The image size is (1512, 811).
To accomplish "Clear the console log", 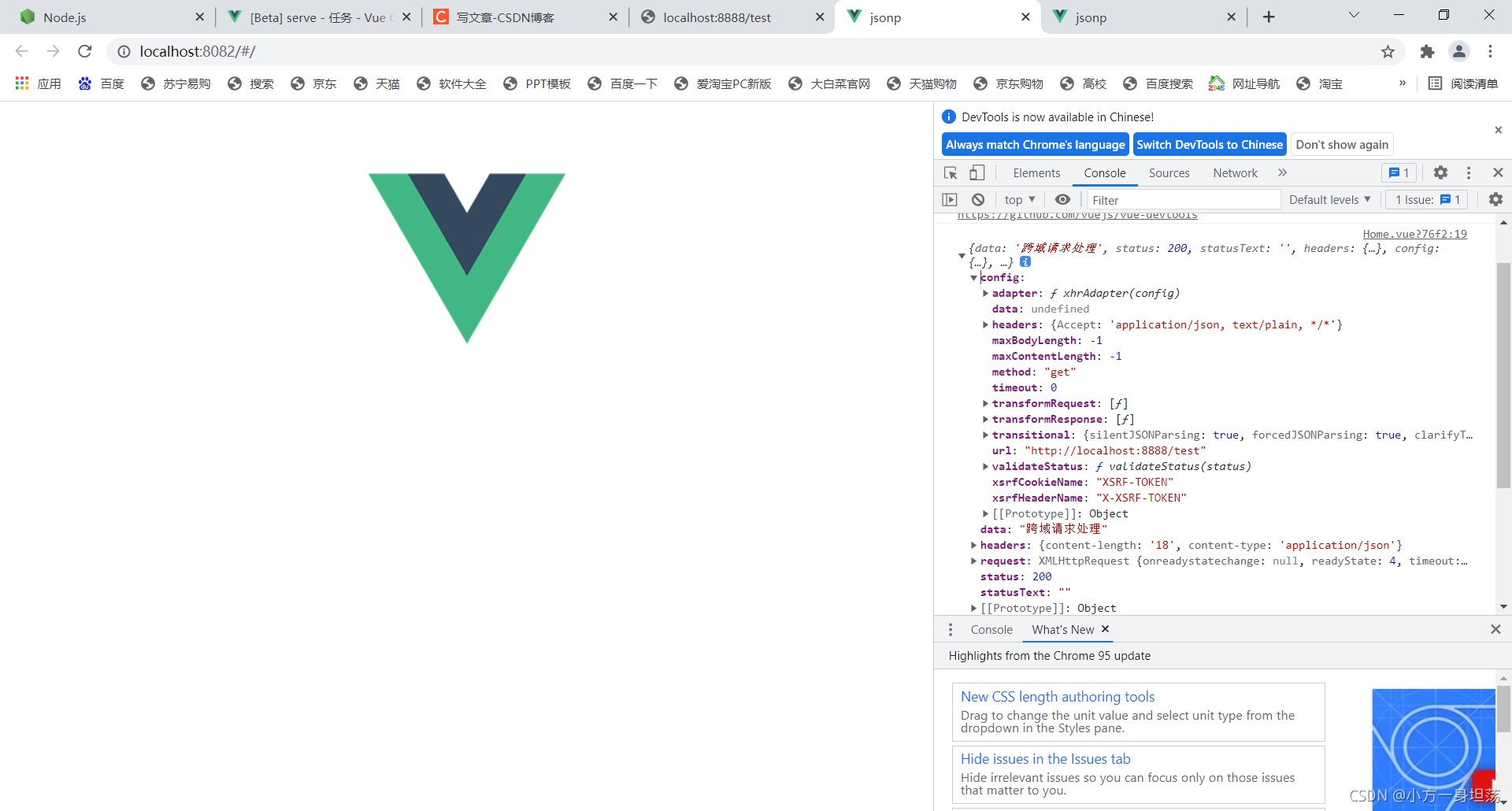I will [x=978, y=200].
